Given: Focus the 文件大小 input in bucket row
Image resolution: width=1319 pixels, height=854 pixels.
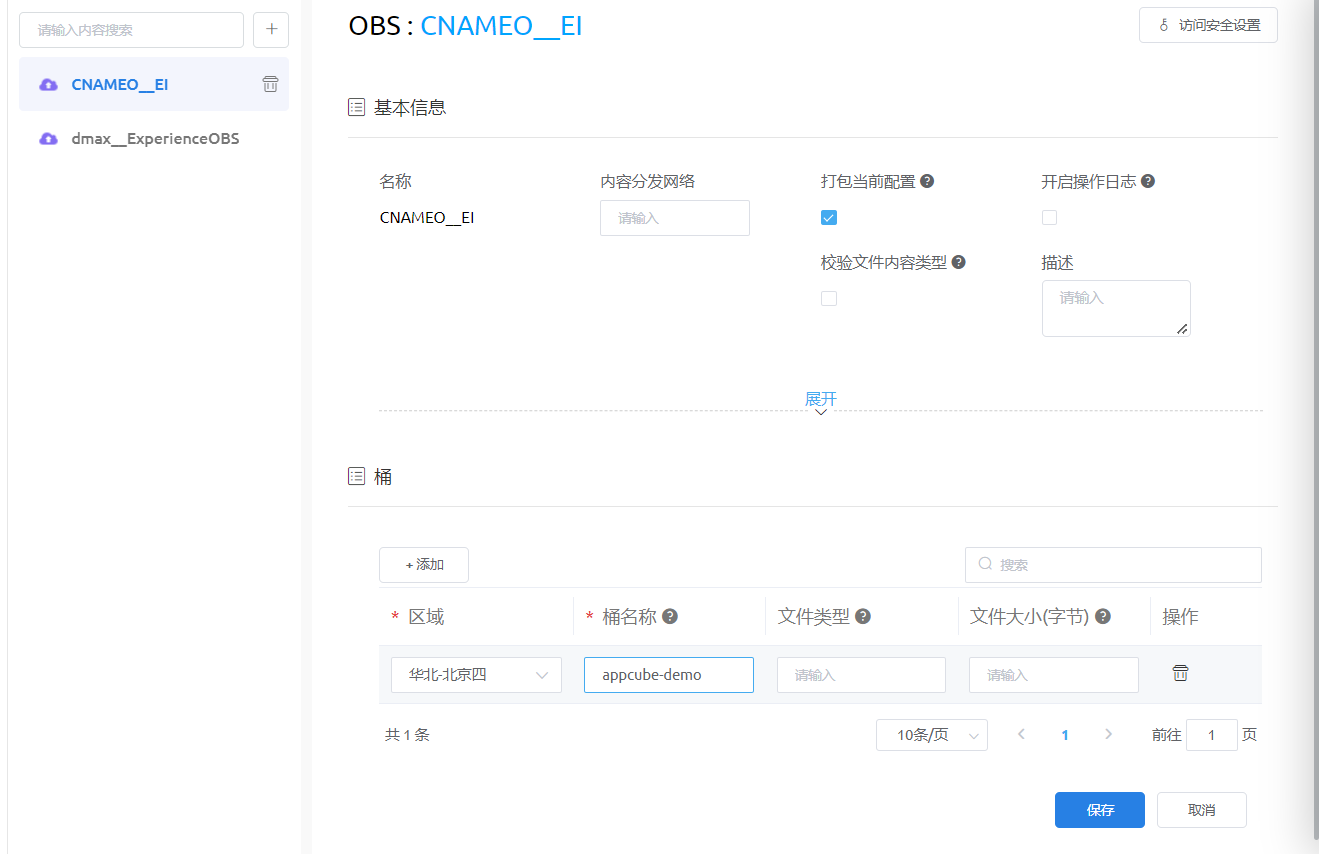Looking at the screenshot, I should 1054,675.
